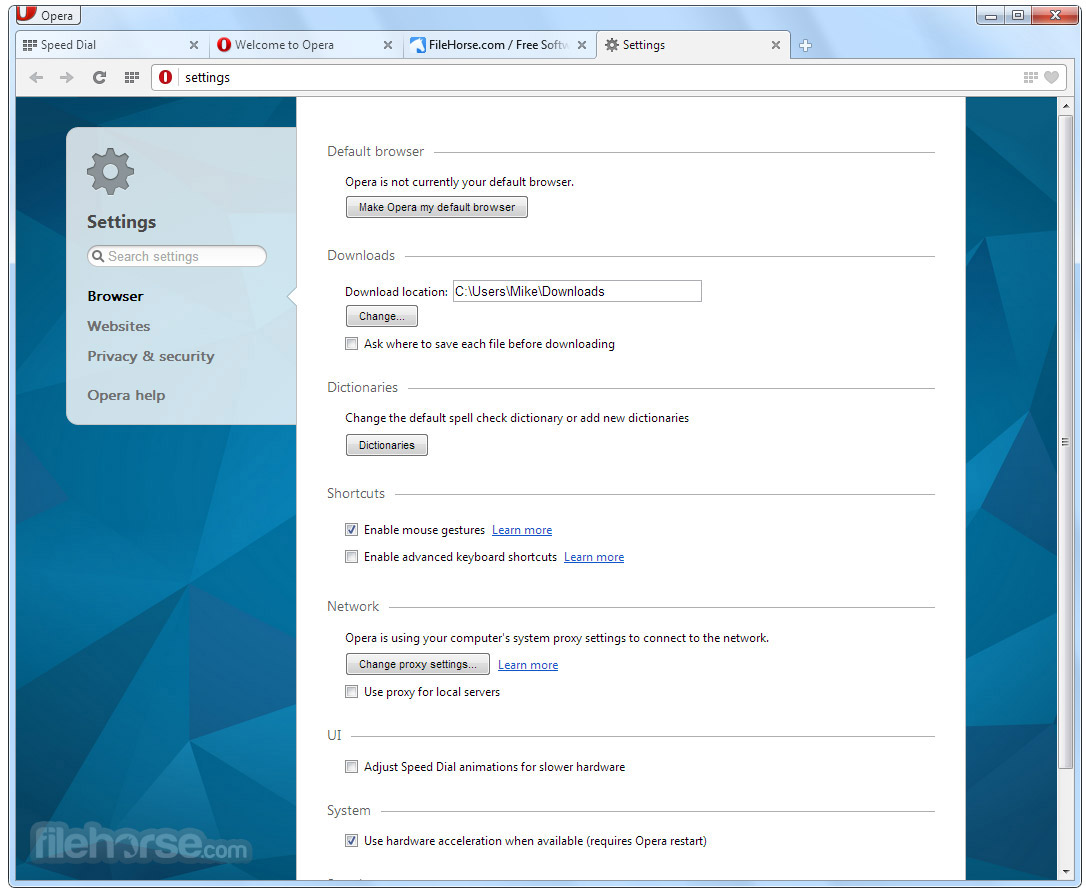Check Enable advanced keyboard shortcuts
This screenshot has height=894, width=1086.
352,557
